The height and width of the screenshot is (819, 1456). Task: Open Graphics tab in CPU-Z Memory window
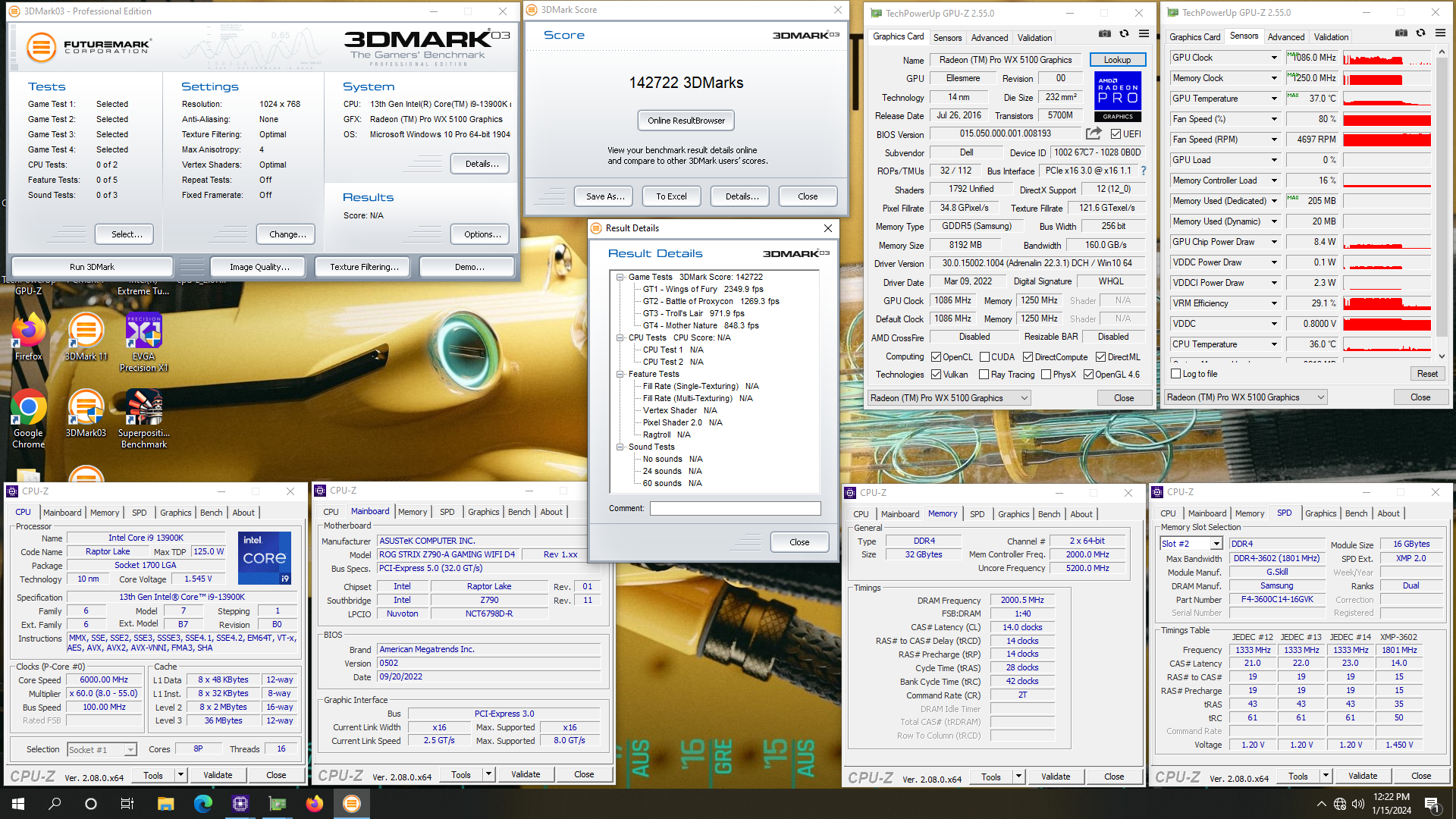click(x=1013, y=514)
